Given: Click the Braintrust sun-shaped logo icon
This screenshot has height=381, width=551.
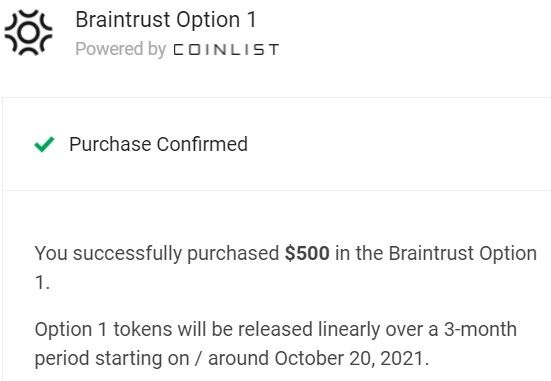Looking at the screenshot, I should point(28,33).
